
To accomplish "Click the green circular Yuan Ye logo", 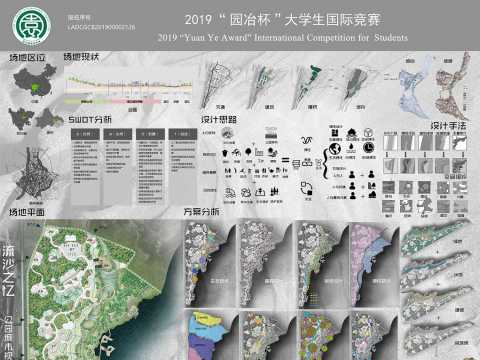I will point(32,26).
